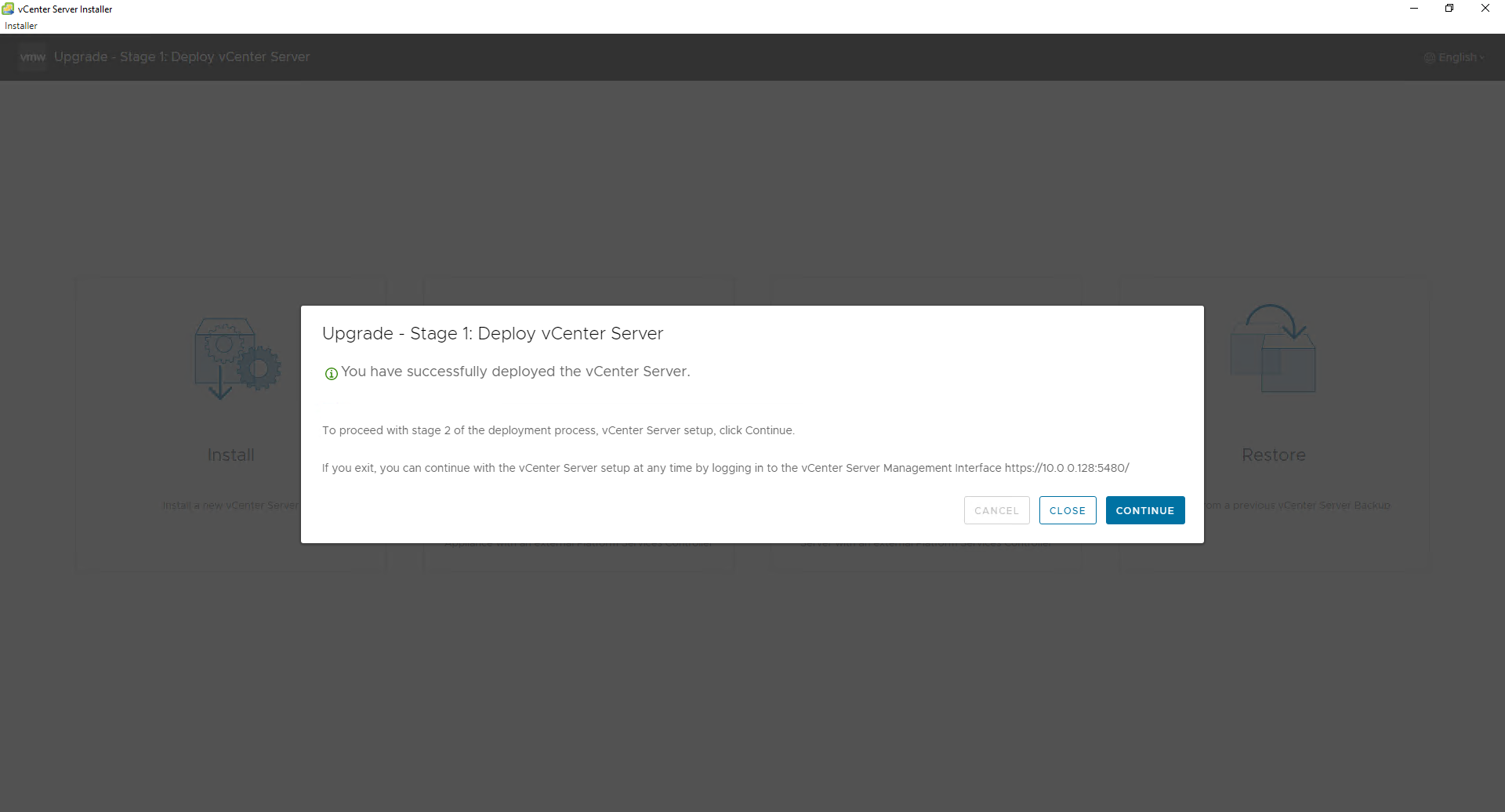The height and width of the screenshot is (812, 1505).
Task: Click the Install a new vCenter Server description
Action: (230, 506)
